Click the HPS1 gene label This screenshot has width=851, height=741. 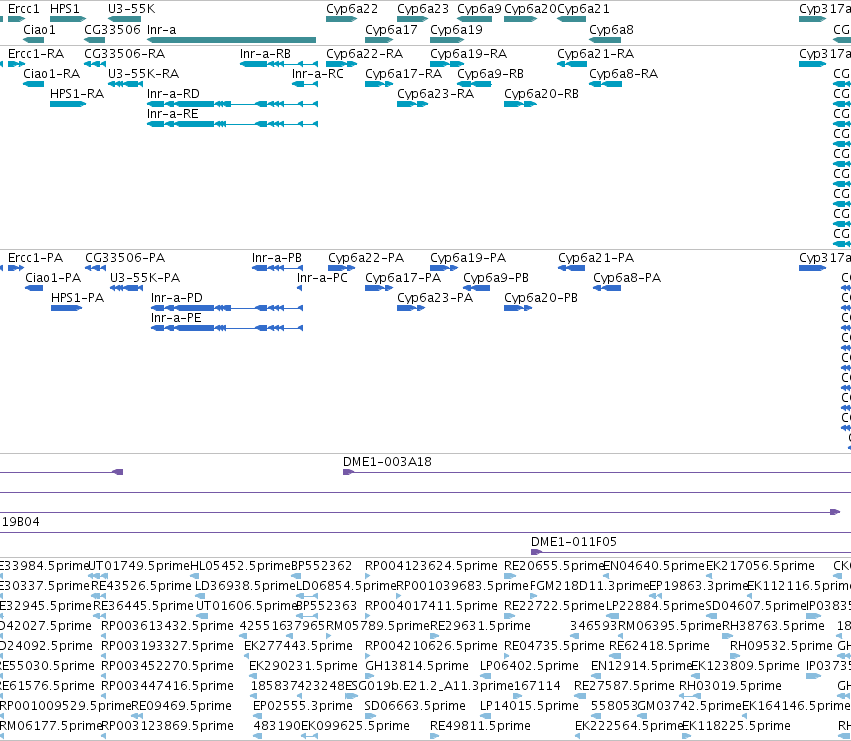click(x=65, y=9)
